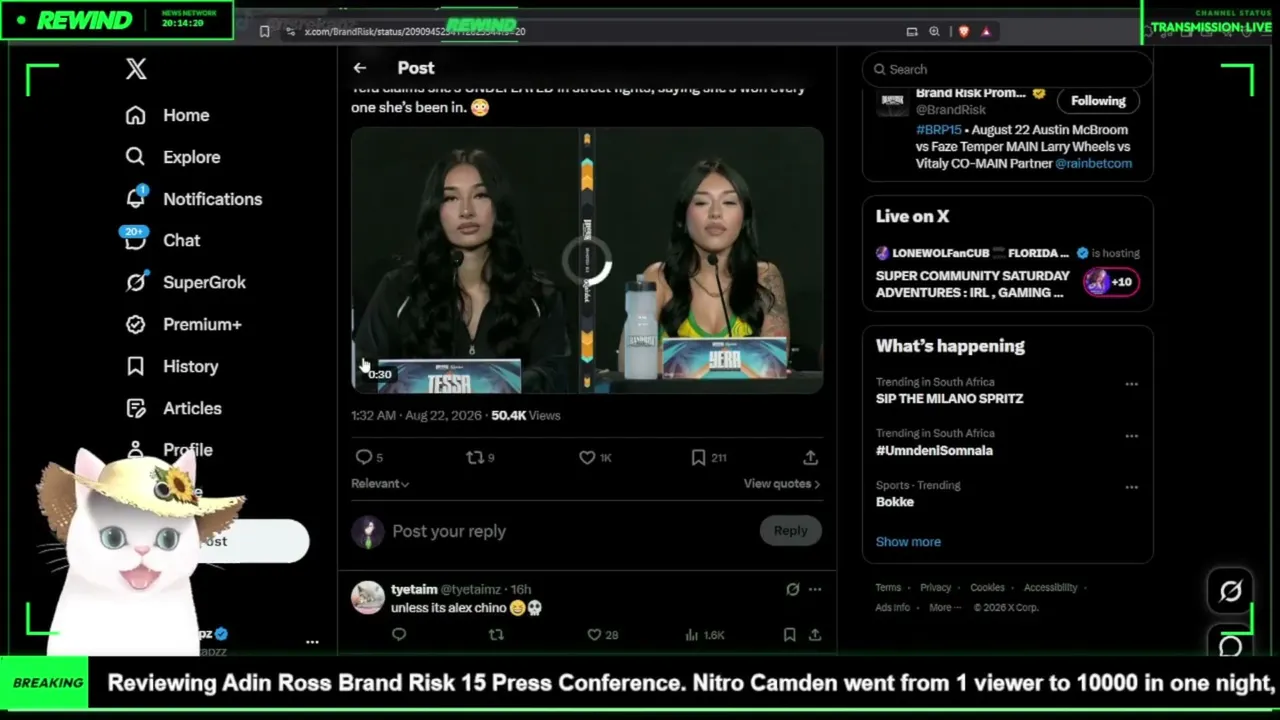Click the Reply button
The width and height of the screenshot is (1280, 720).
point(790,531)
